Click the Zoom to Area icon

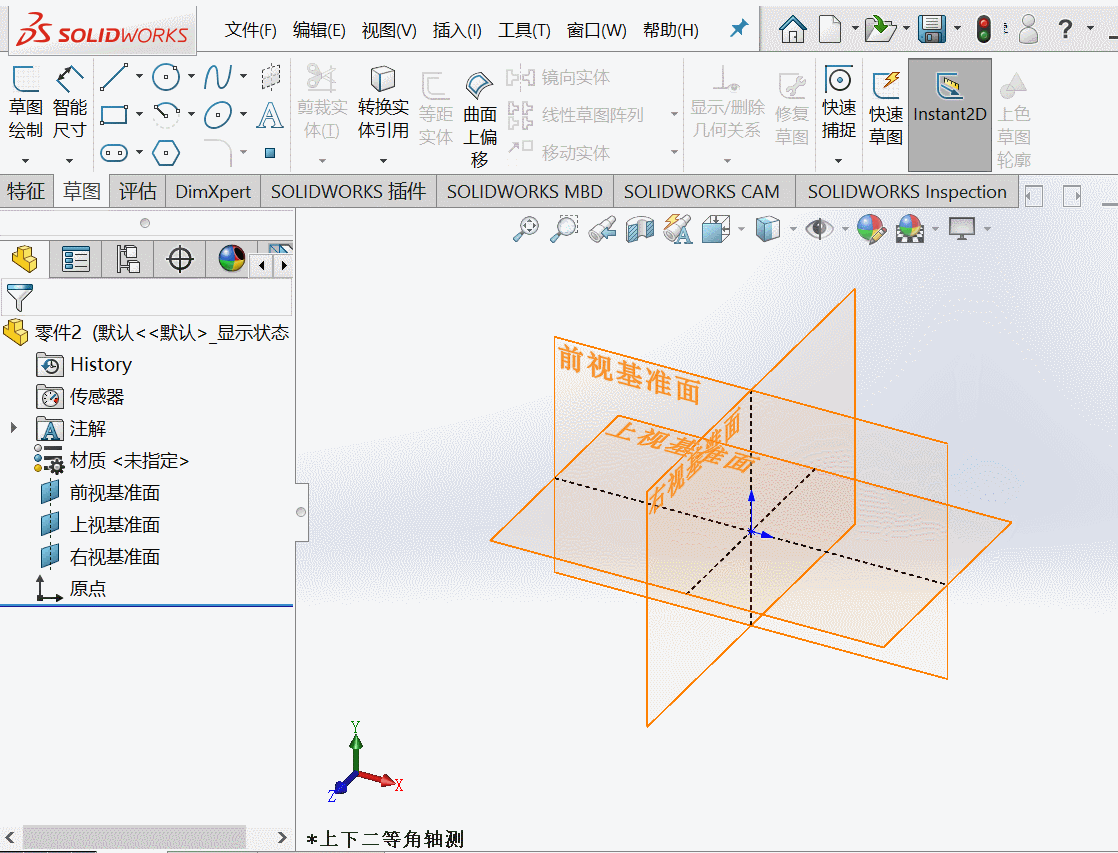564,229
